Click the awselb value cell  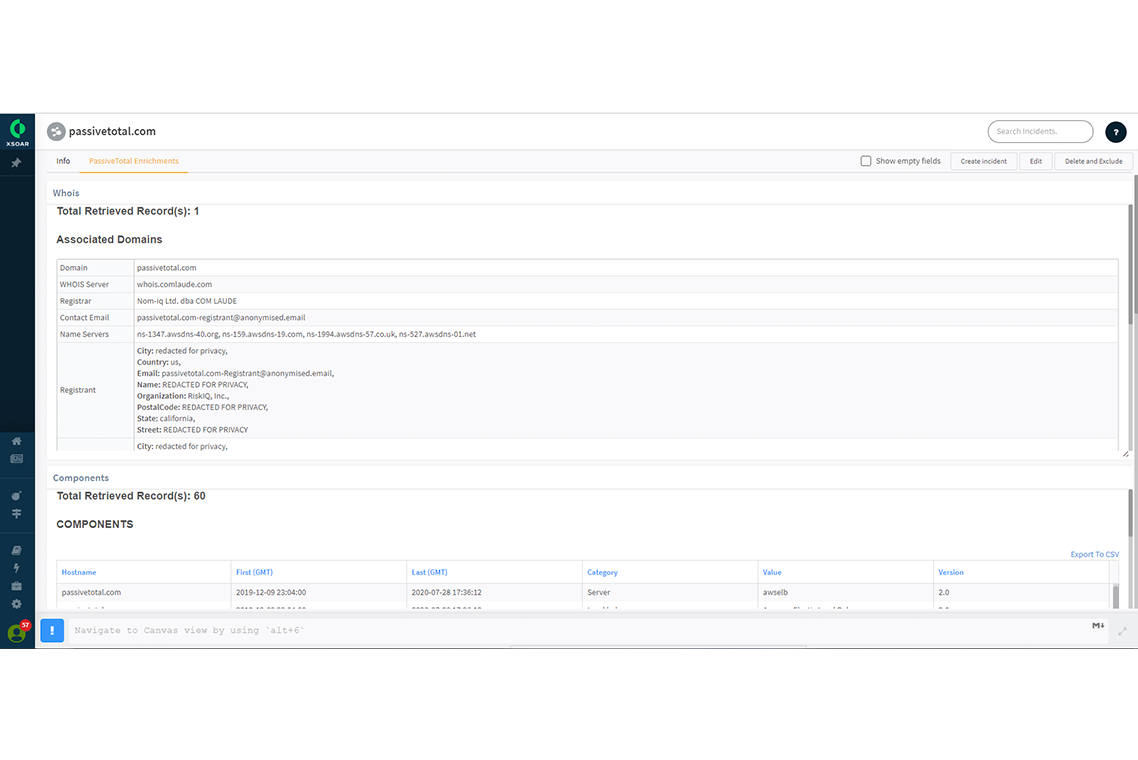click(x=775, y=592)
